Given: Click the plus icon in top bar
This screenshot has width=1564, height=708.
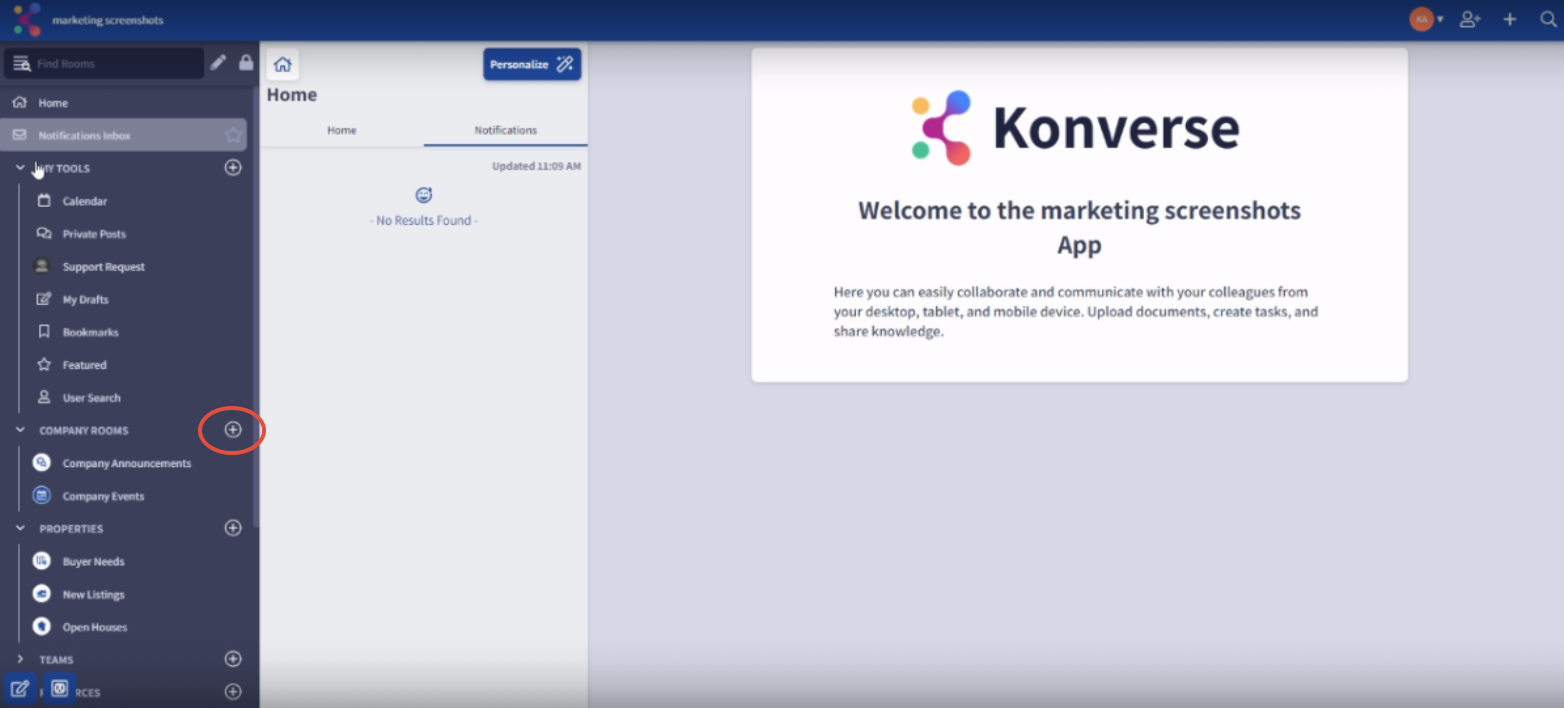Looking at the screenshot, I should (x=1510, y=19).
